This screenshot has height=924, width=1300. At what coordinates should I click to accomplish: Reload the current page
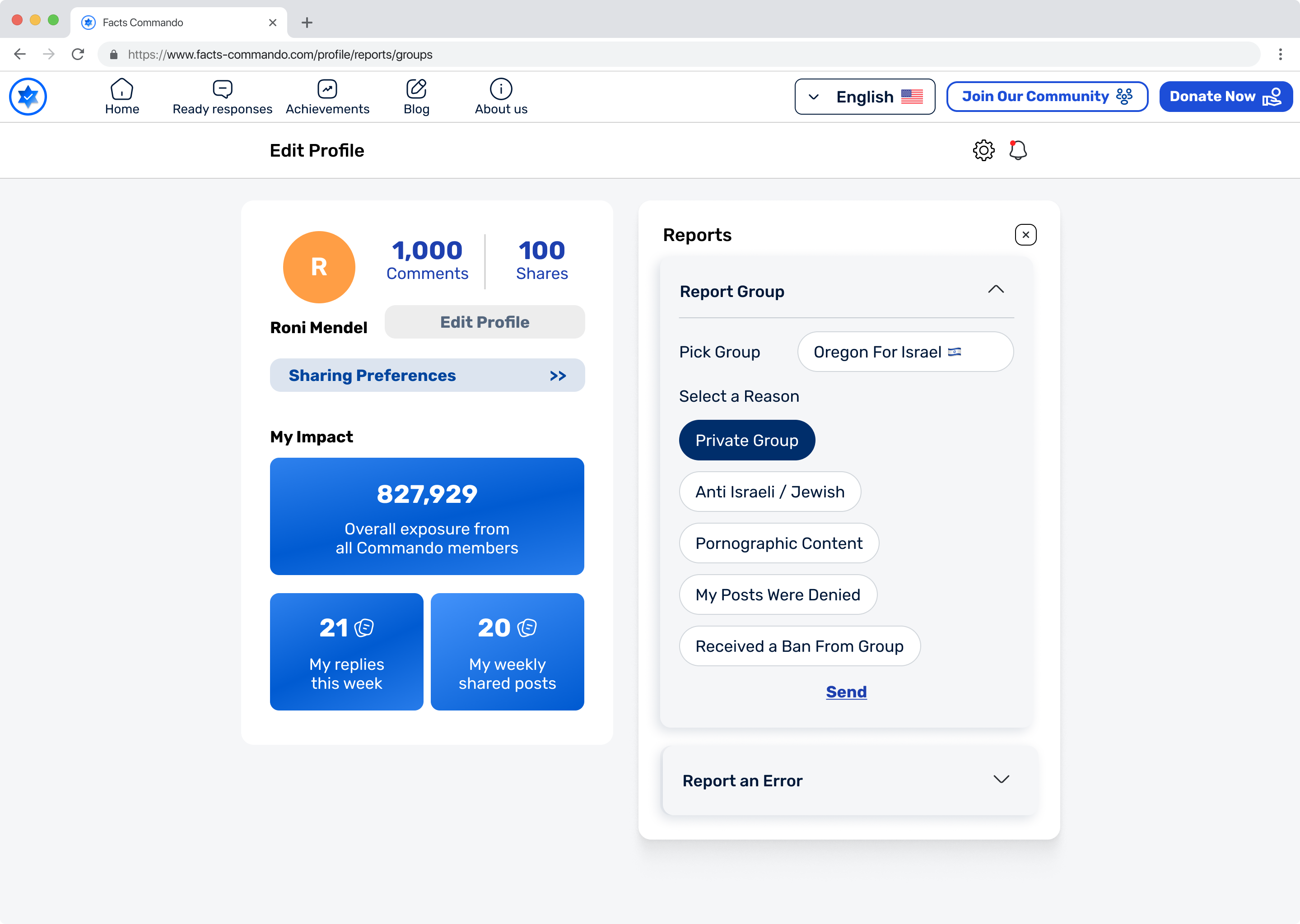pos(78,54)
